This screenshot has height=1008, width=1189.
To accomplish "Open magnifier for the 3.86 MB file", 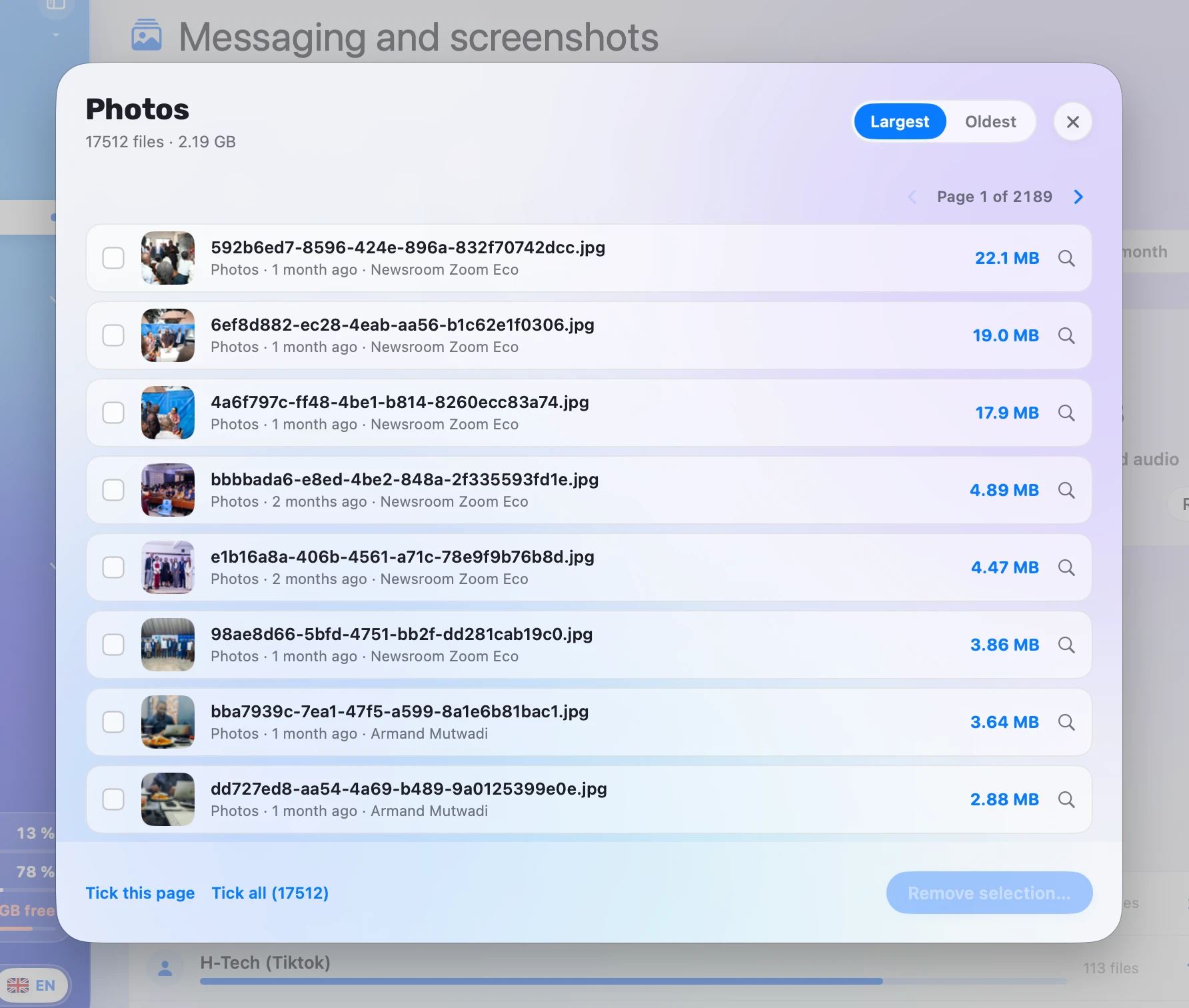I will pyautogui.click(x=1066, y=645).
